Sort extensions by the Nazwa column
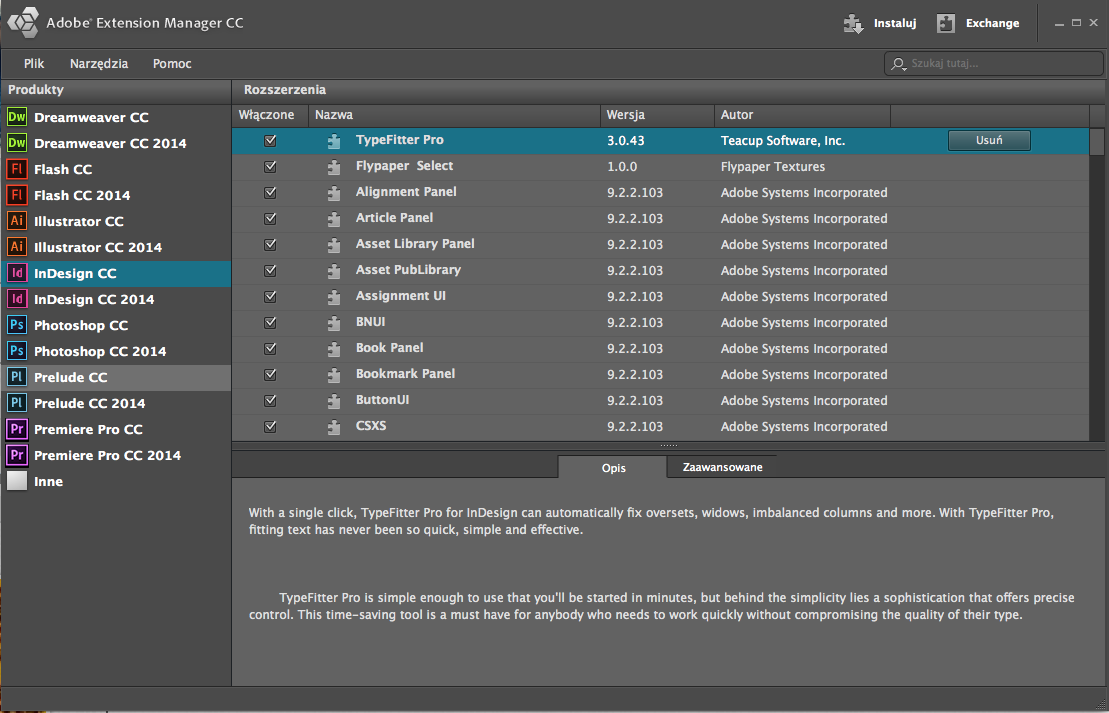The image size is (1109, 713). tap(456, 115)
